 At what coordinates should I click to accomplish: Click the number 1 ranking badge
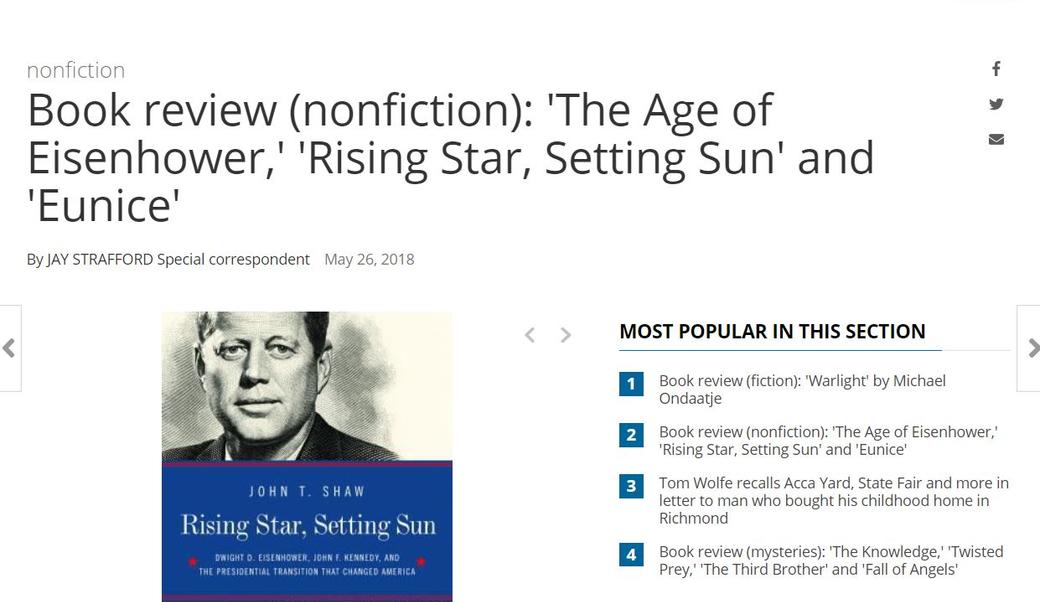click(631, 384)
